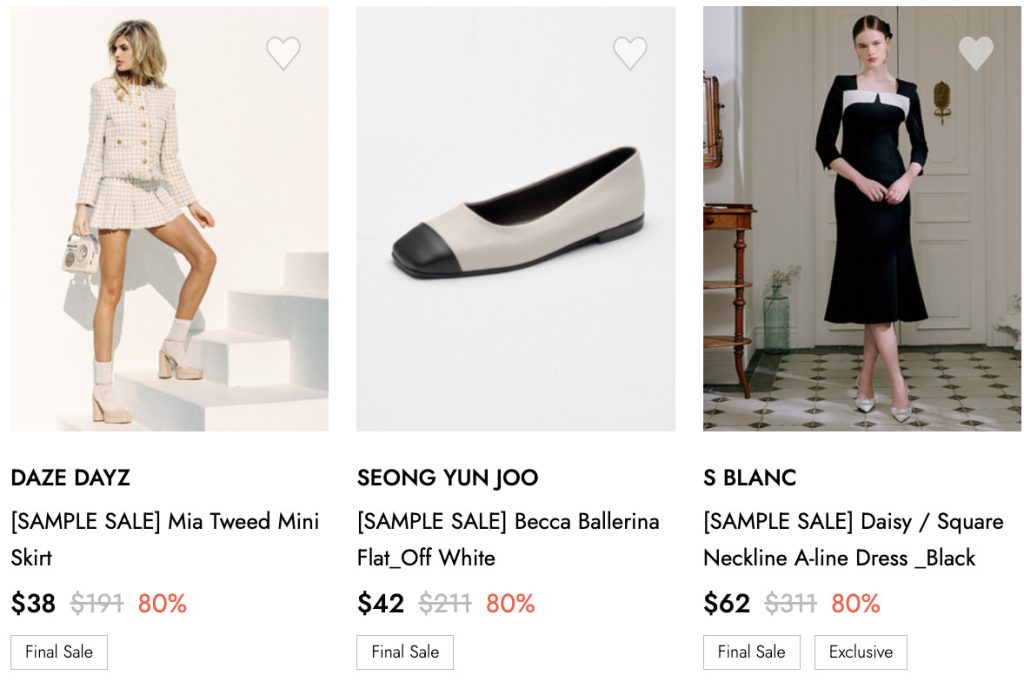Viewport: 1024px width, 682px height.
Task: Open the SEONG YUN JOO brand link
Action: pos(447,478)
